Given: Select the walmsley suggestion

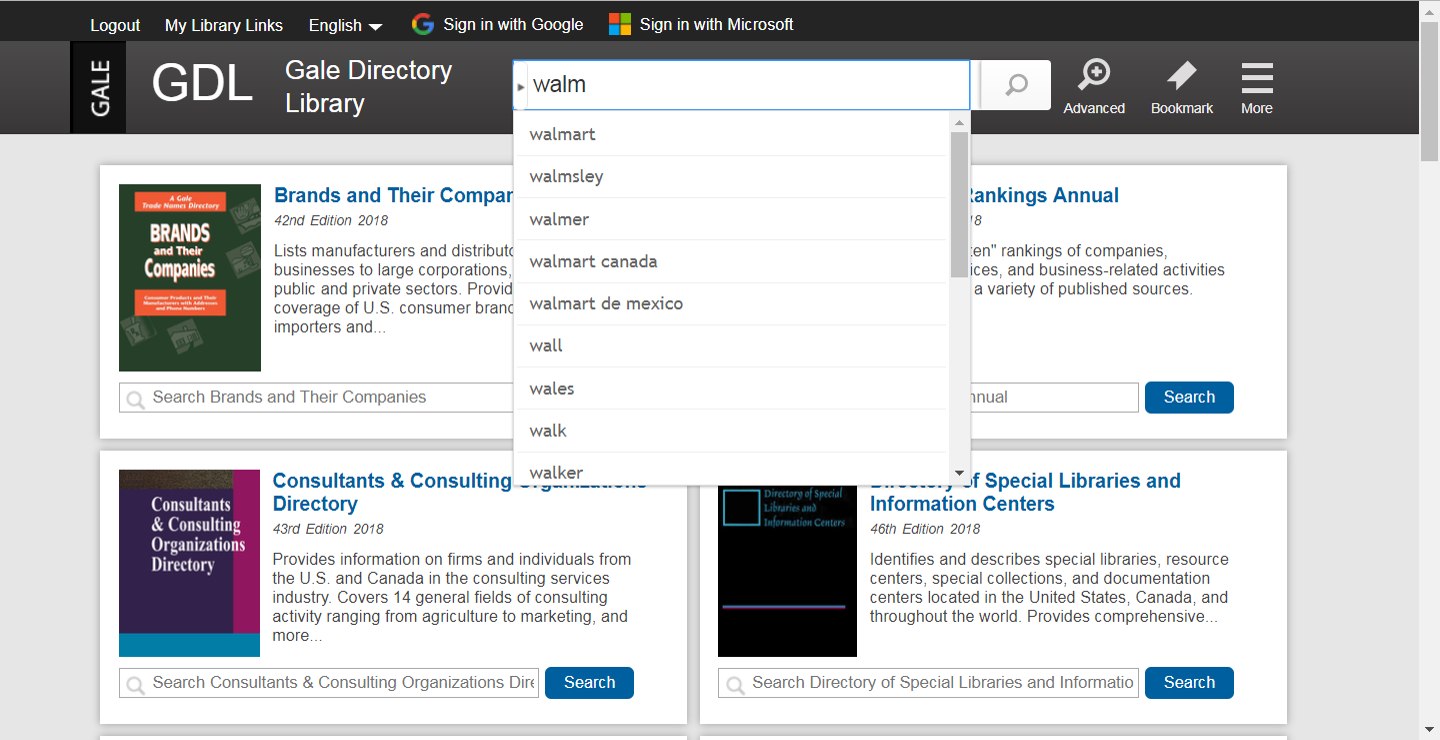Looking at the screenshot, I should click(730, 176).
